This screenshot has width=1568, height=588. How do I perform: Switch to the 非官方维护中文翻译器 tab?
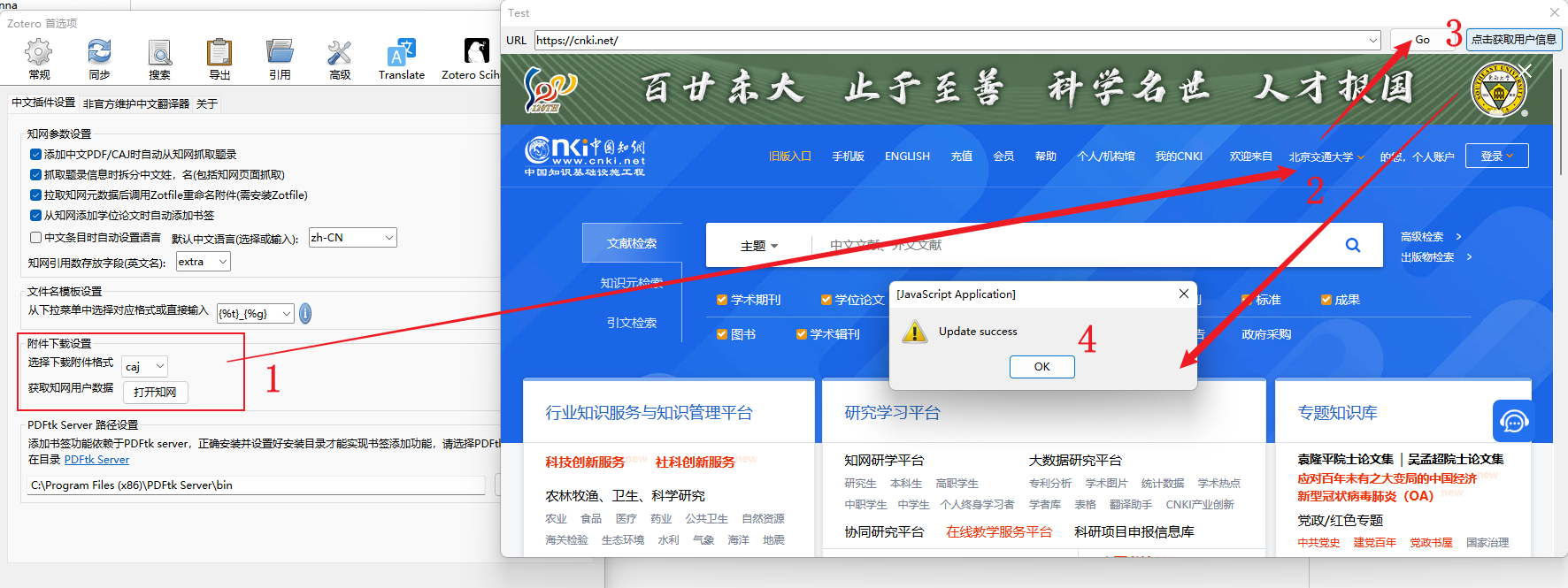coord(136,103)
